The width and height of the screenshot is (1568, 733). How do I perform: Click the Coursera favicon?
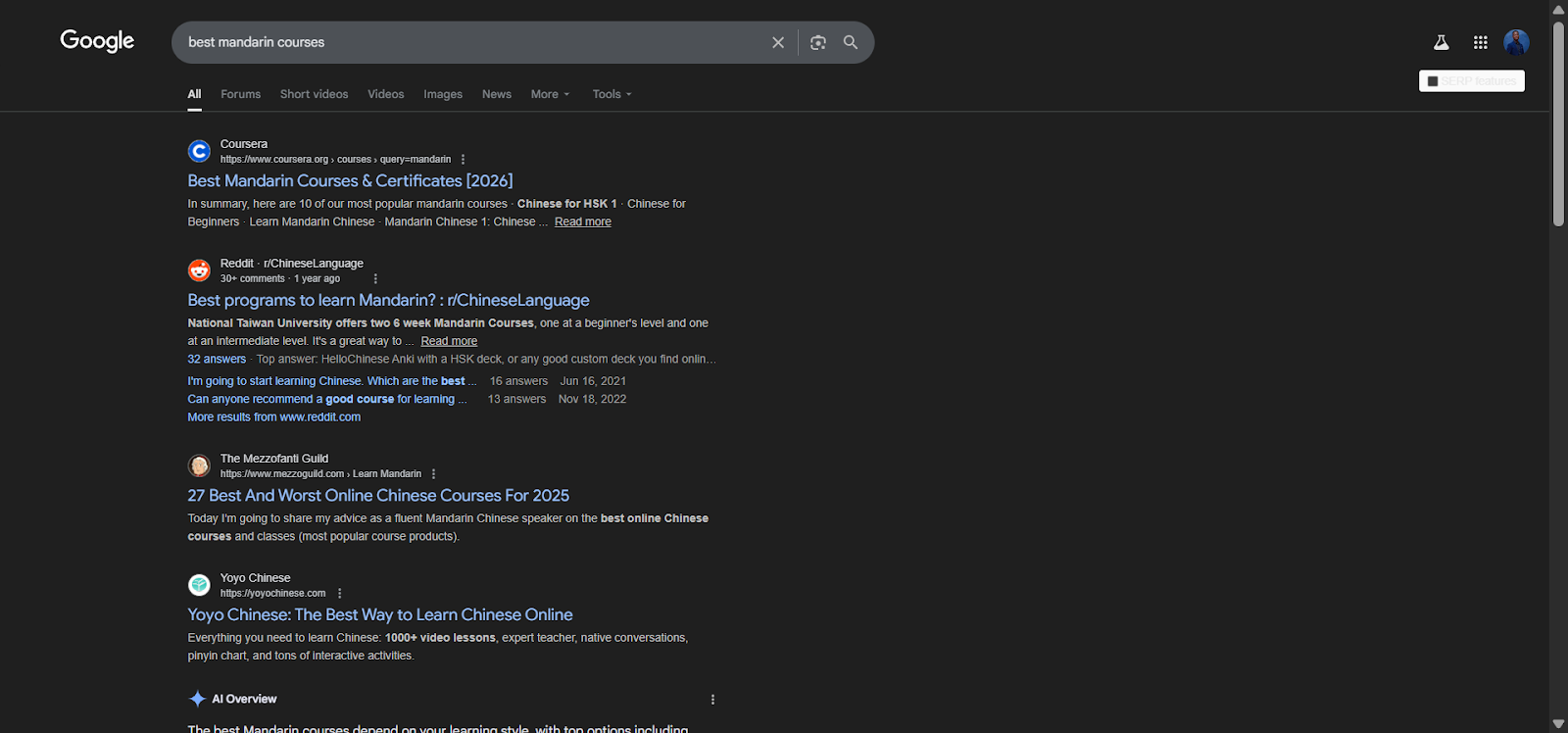pyautogui.click(x=199, y=151)
